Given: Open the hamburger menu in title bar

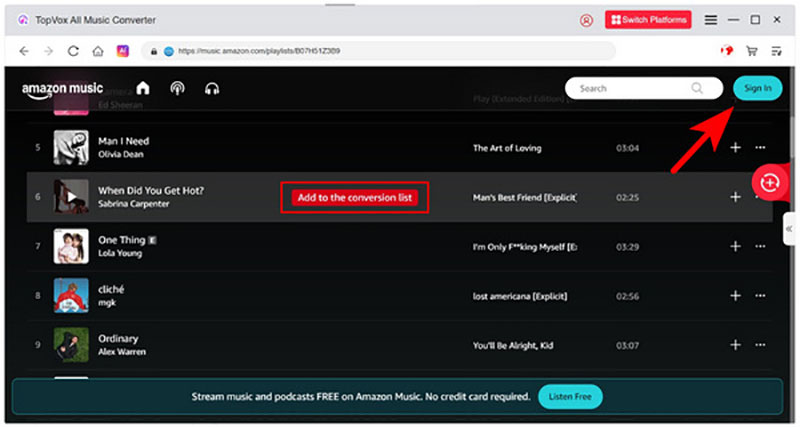Looking at the screenshot, I should point(711,20).
